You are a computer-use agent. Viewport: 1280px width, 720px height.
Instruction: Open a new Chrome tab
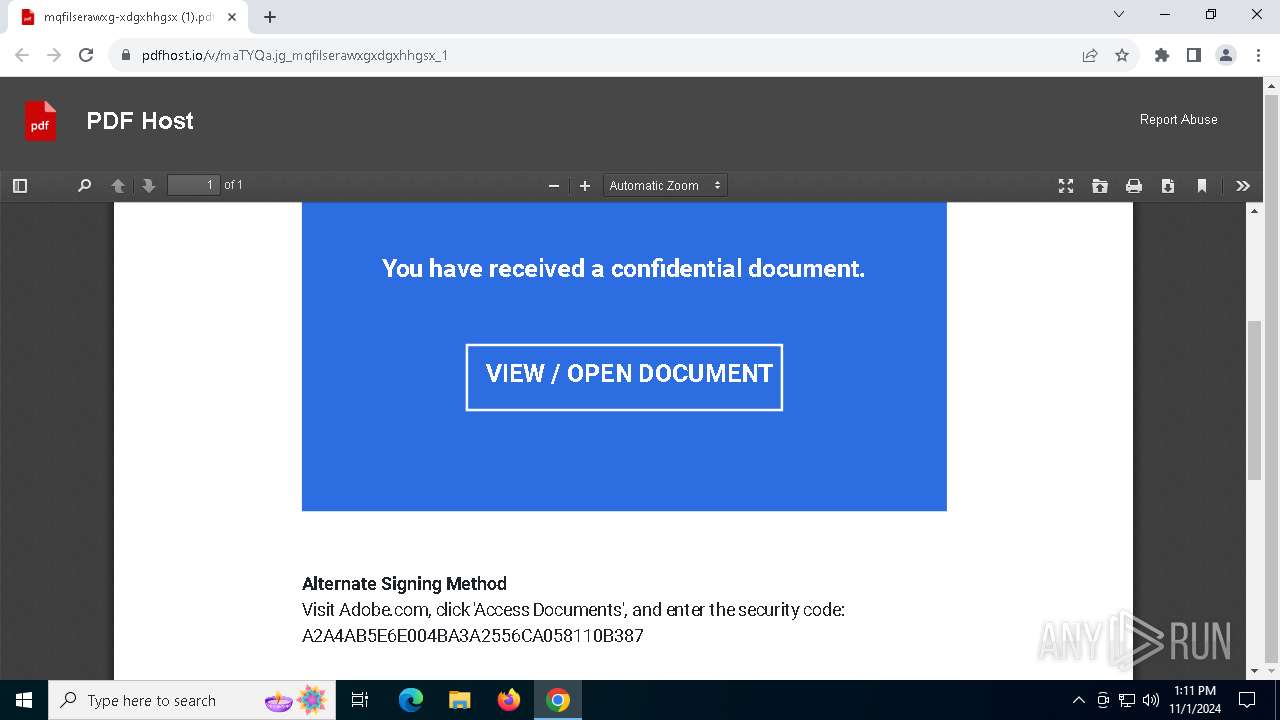pos(270,17)
